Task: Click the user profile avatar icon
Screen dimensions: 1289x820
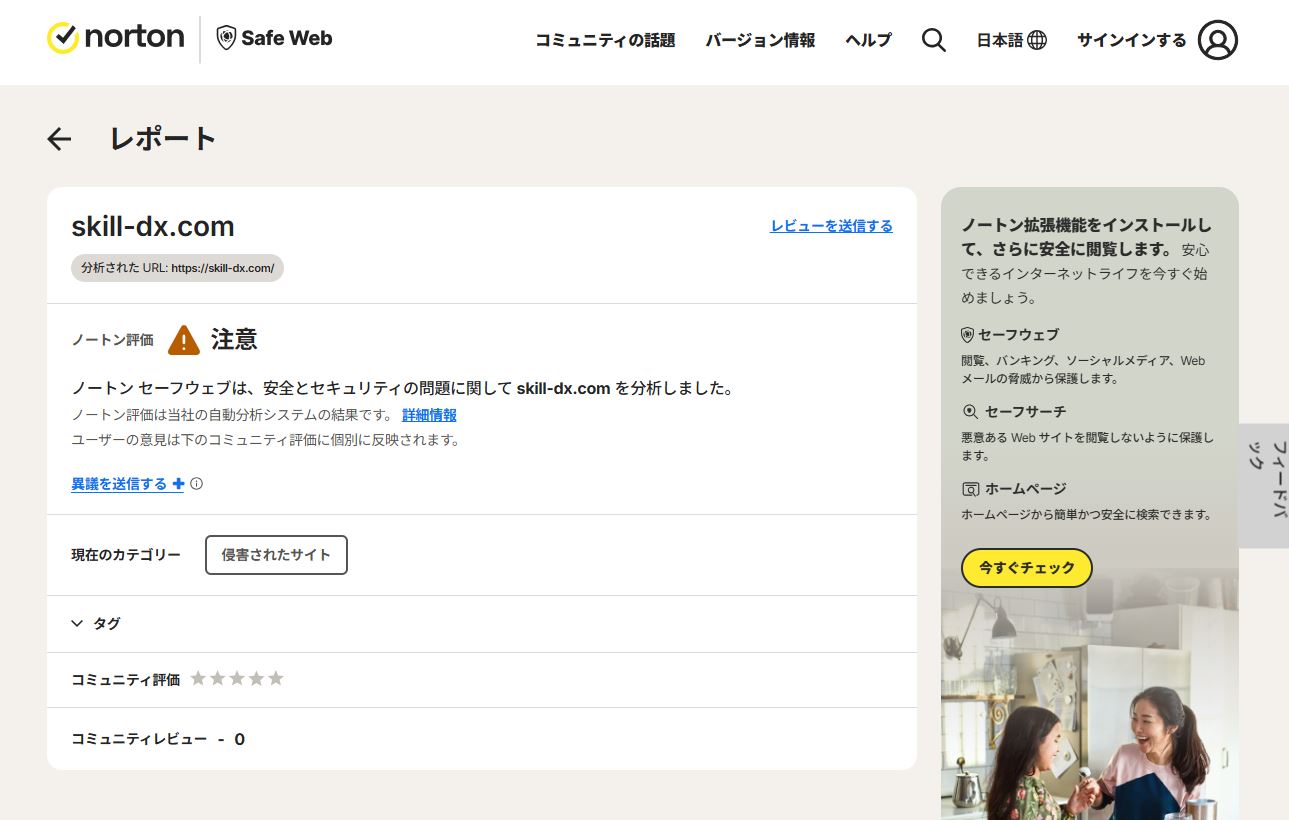Action: 1217,40
